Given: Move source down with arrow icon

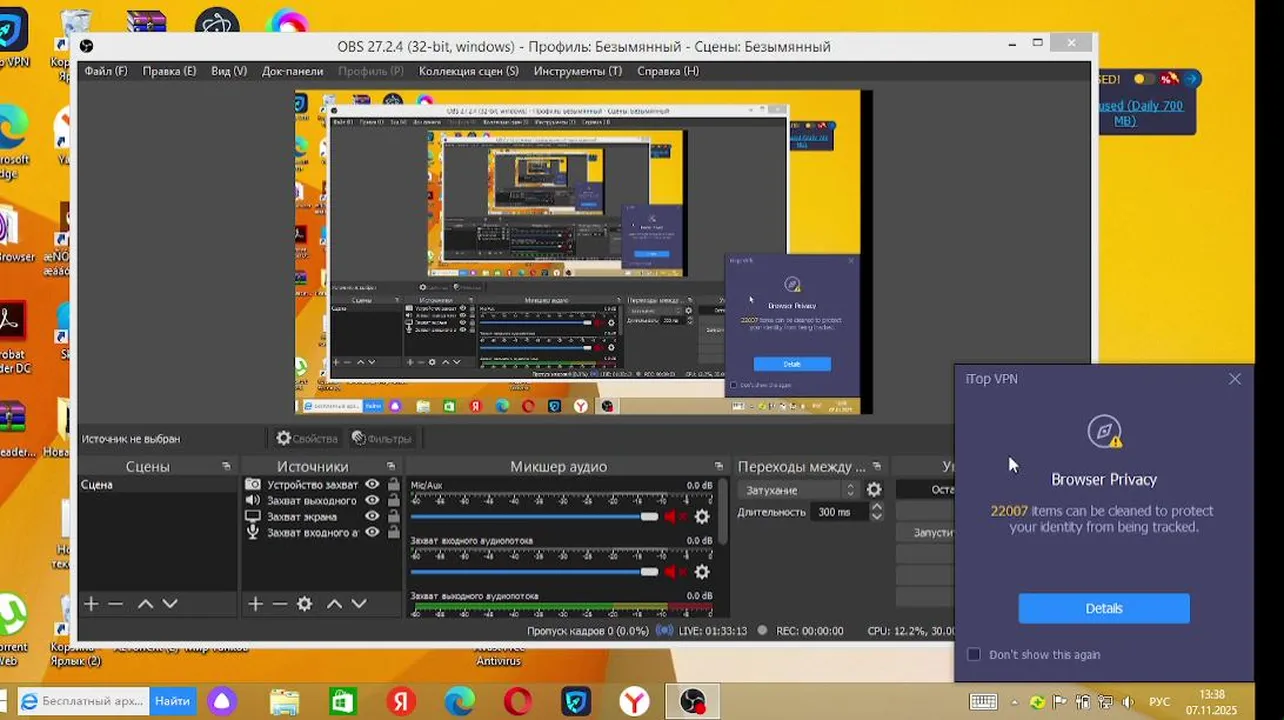Looking at the screenshot, I should pyautogui.click(x=359, y=604).
